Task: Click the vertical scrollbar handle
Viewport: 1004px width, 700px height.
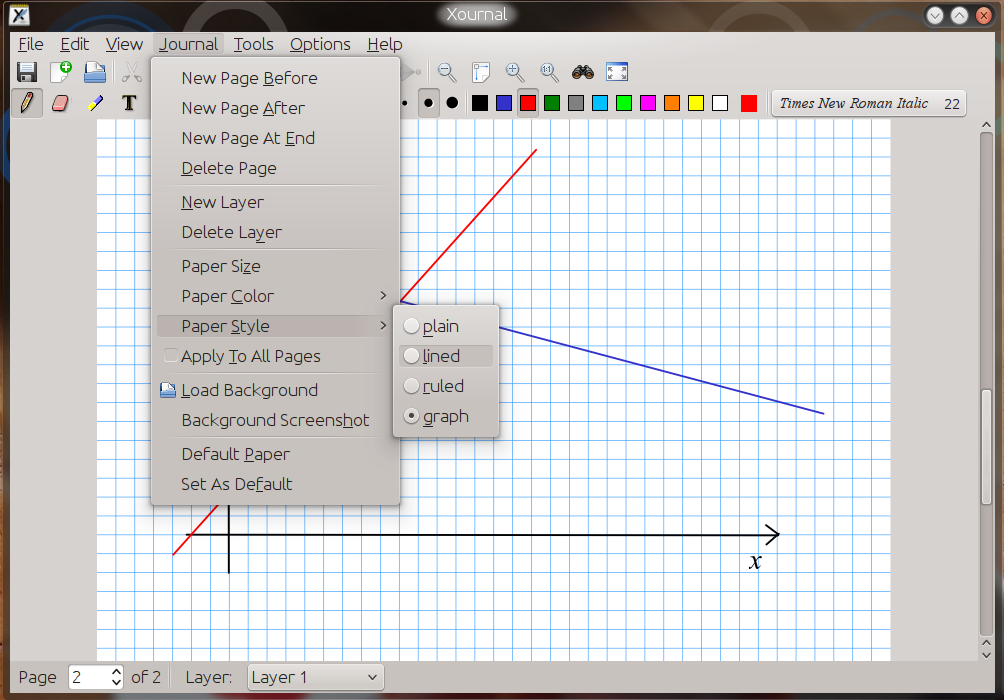Action: click(986, 446)
